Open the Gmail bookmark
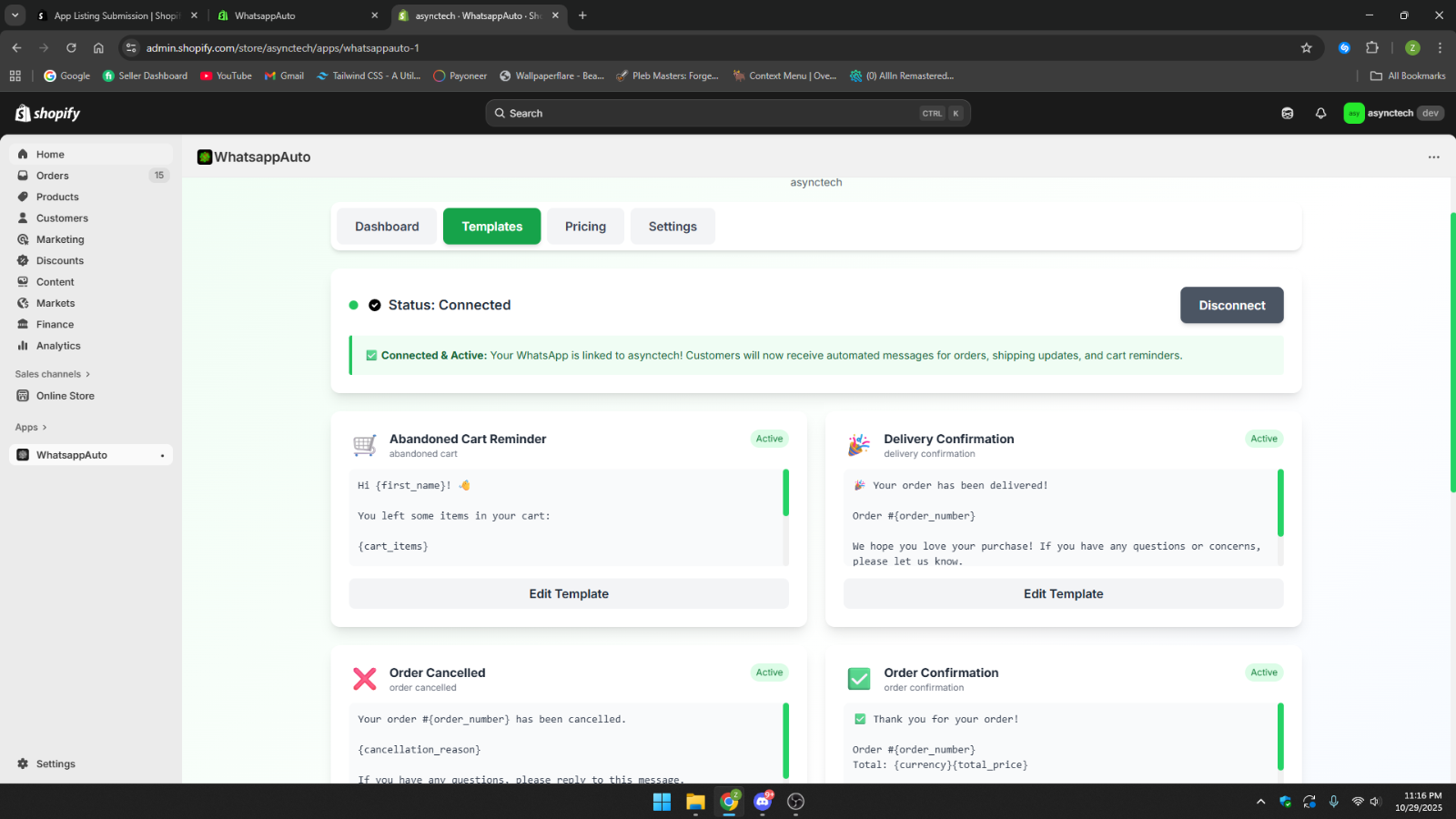Screen dimensions: 1456x819 pyautogui.click(x=284, y=76)
